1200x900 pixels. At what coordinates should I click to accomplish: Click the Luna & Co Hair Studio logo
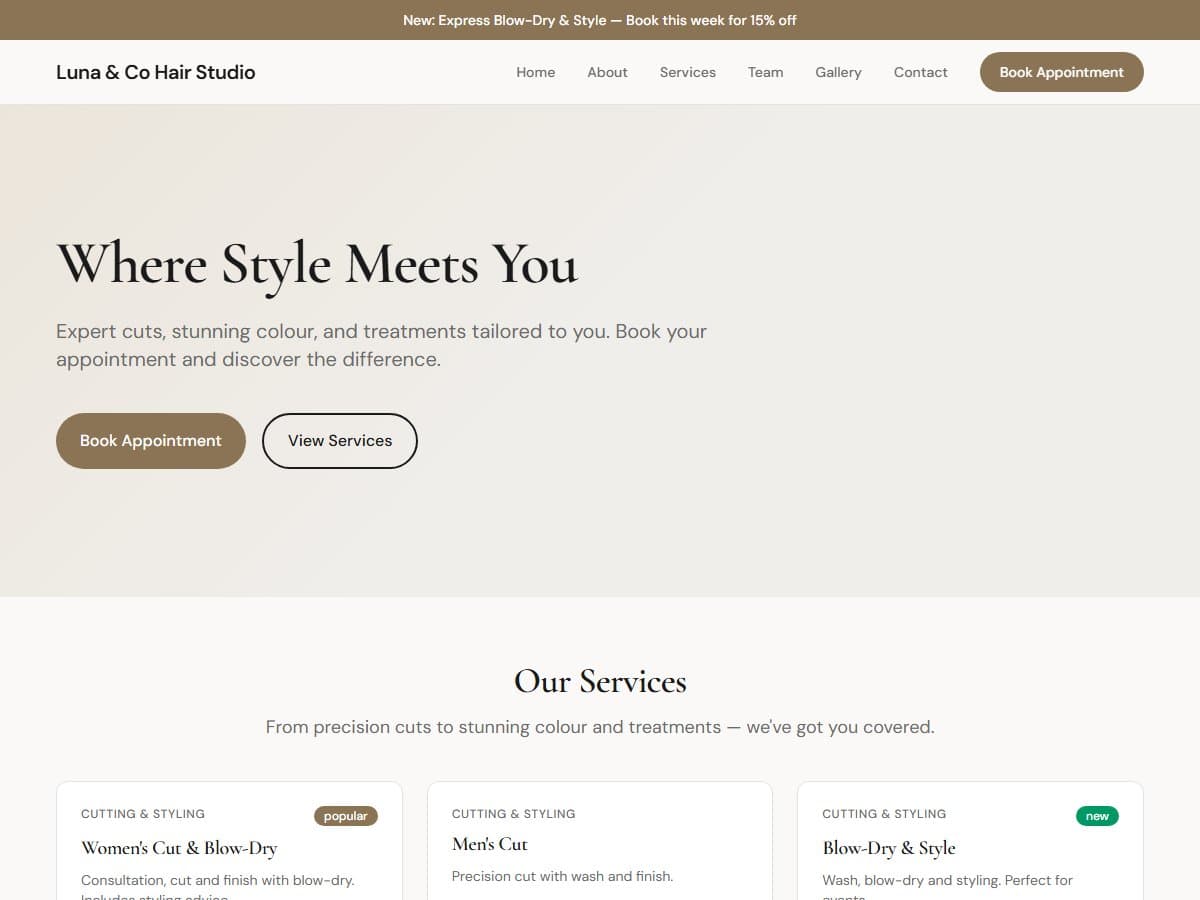[x=156, y=72]
